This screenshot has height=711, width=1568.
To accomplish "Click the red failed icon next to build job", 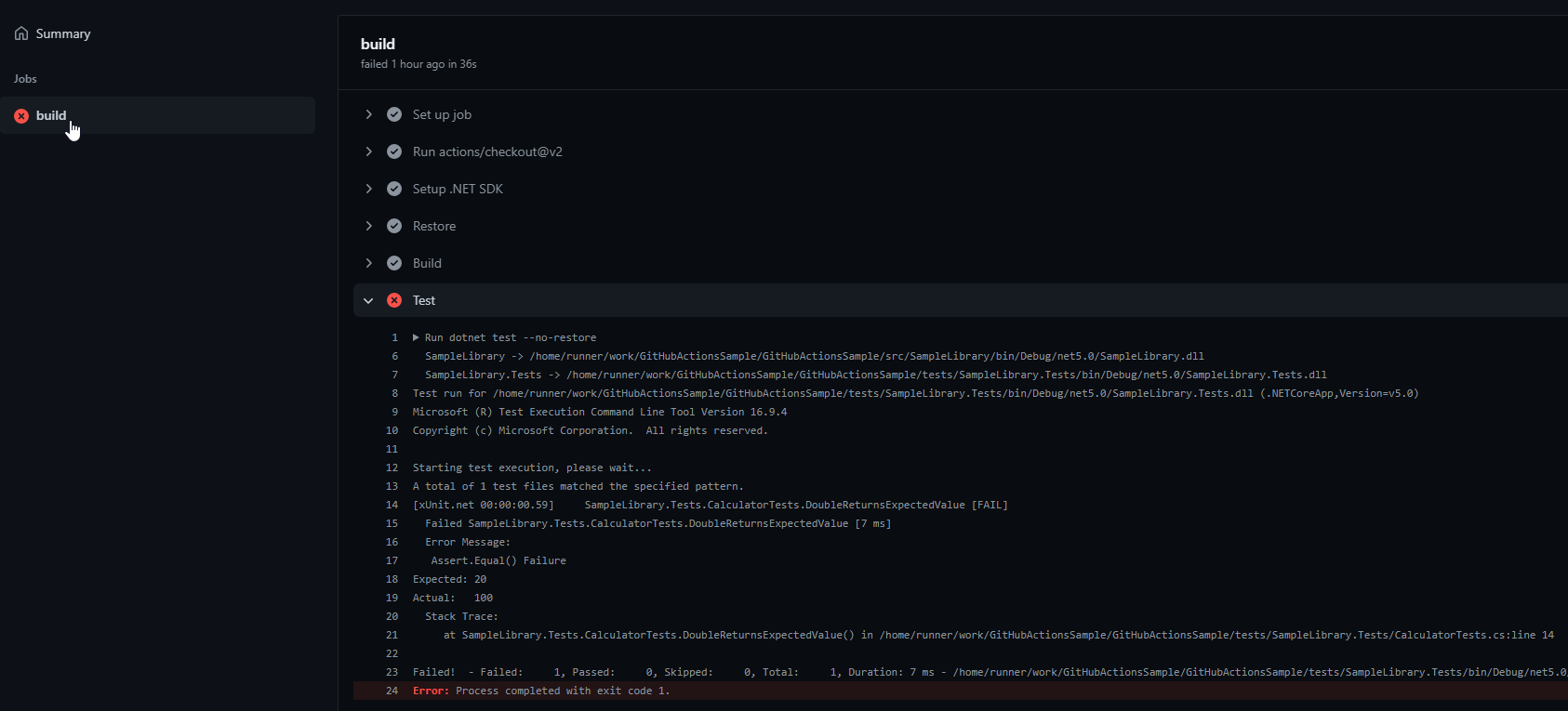I will (21, 116).
